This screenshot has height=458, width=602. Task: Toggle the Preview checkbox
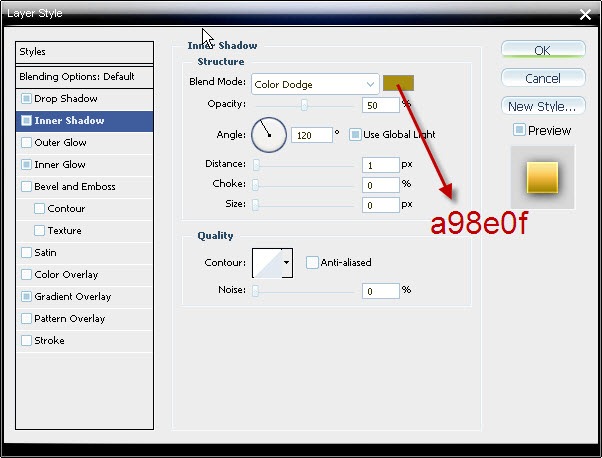click(519, 130)
